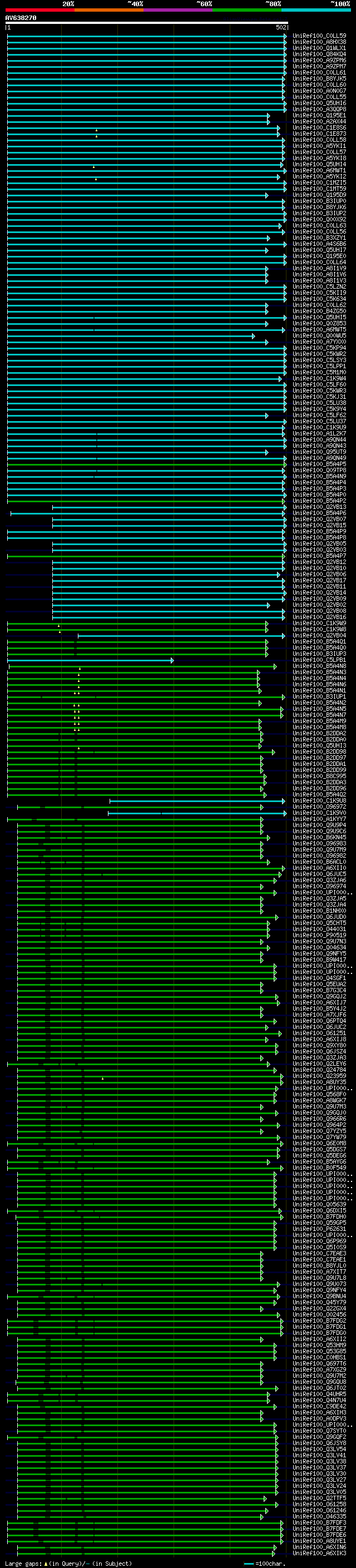This screenshot has height=1568, width=356.
Task: Select hit UniRef100_A8I1V9
Action: pyautogui.click(x=319, y=269)
